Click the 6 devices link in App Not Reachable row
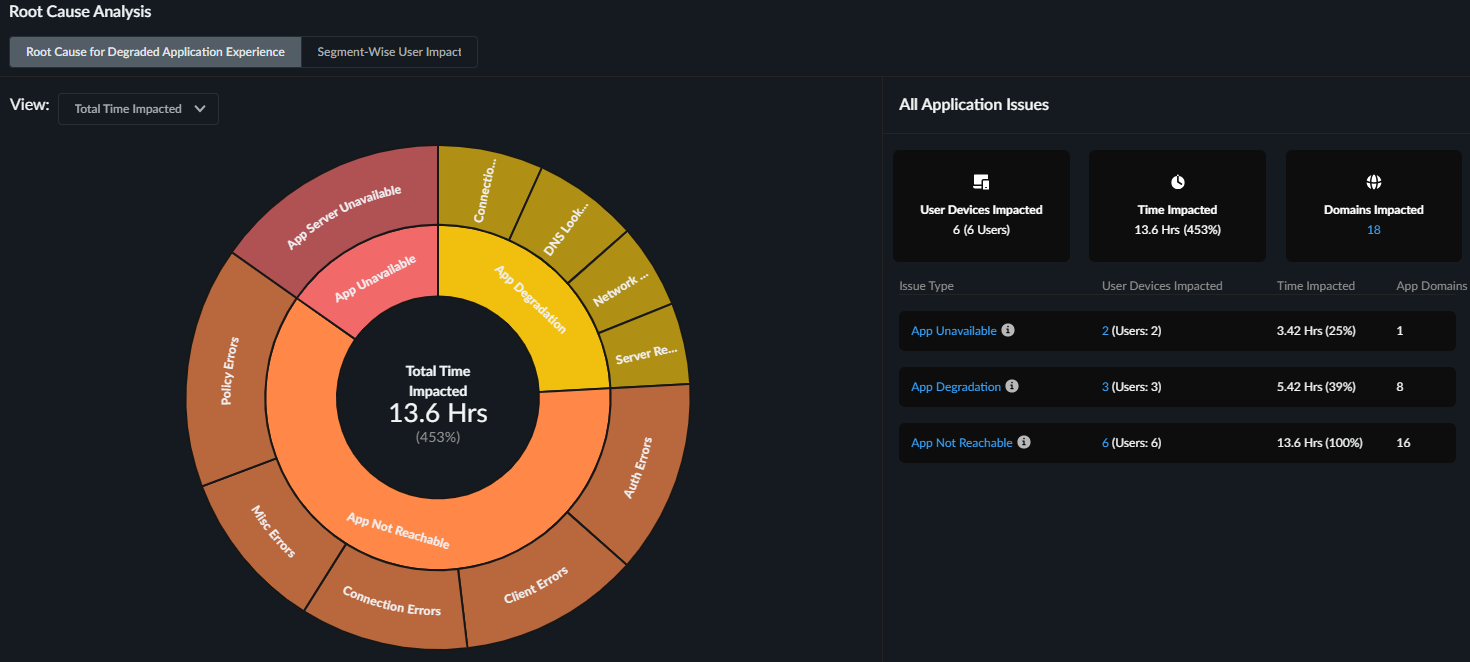1470x662 pixels. pyautogui.click(x=1105, y=443)
